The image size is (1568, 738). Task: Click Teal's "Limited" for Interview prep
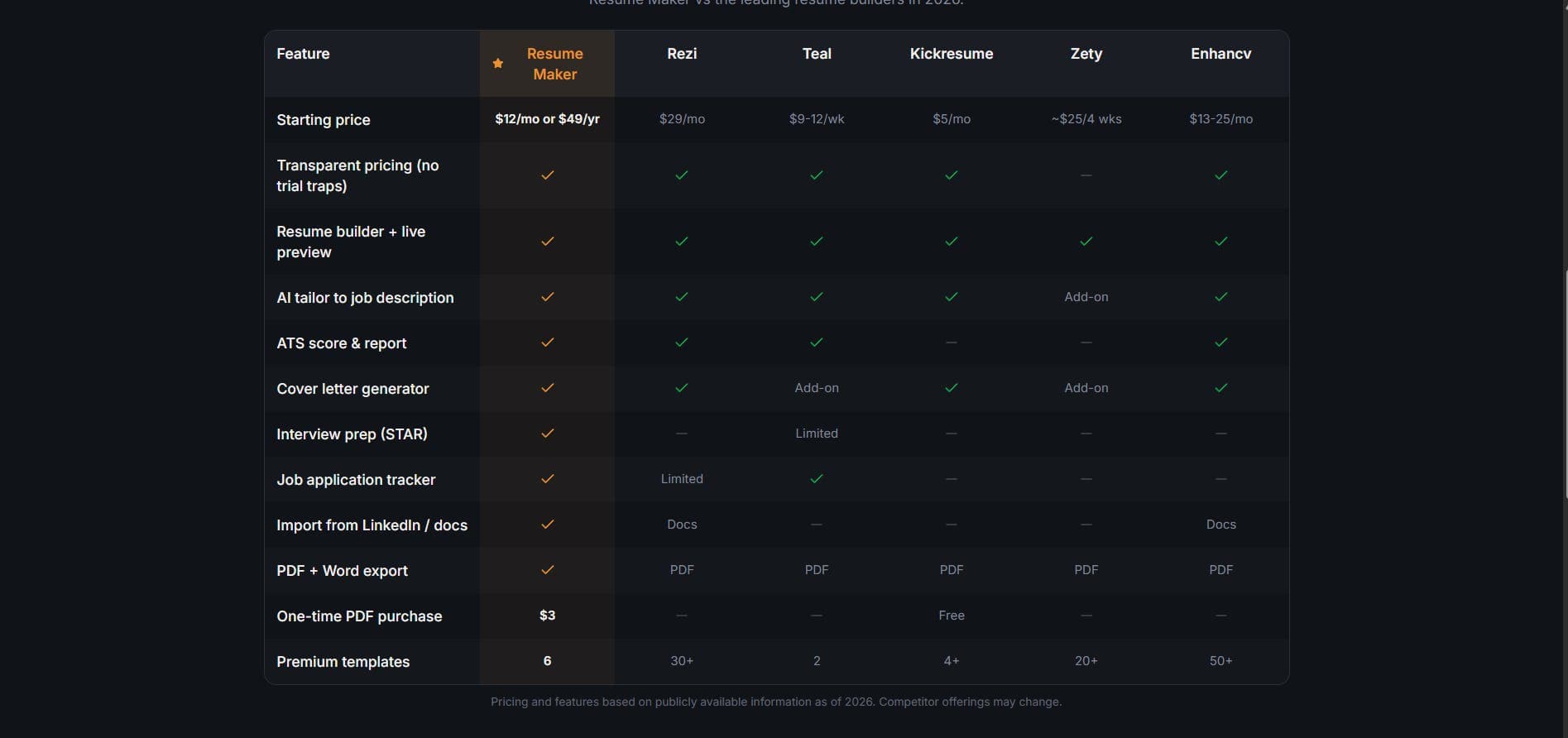coord(817,434)
